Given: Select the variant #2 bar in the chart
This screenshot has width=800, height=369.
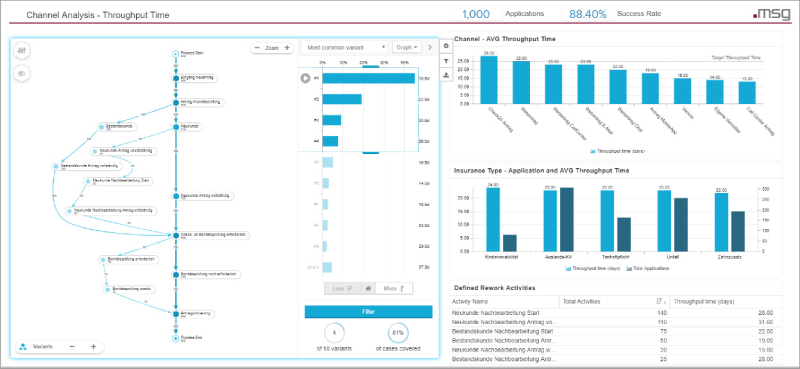Looking at the screenshot, I should click(x=342, y=99).
